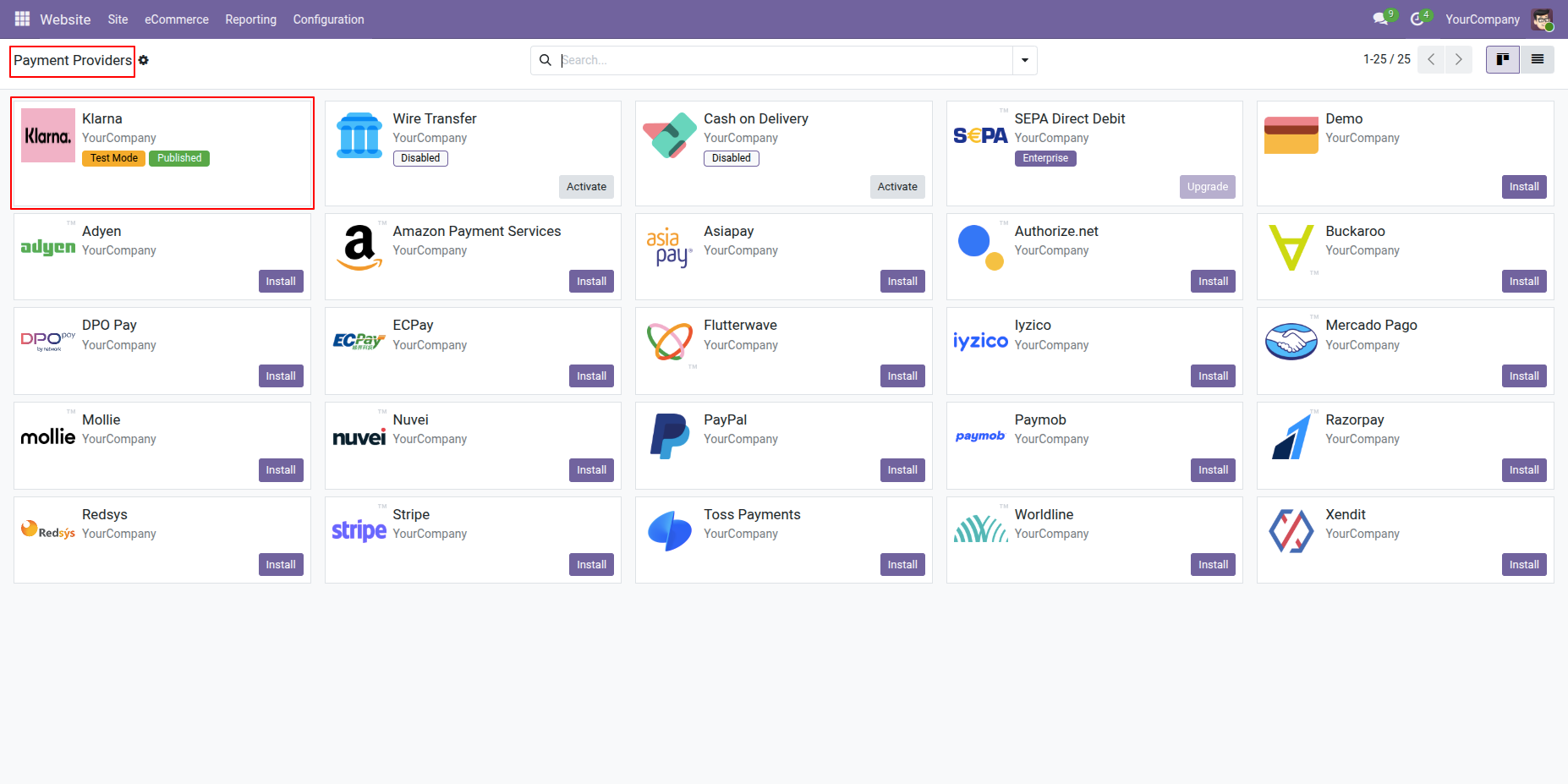Open the Site menu

tap(118, 19)
